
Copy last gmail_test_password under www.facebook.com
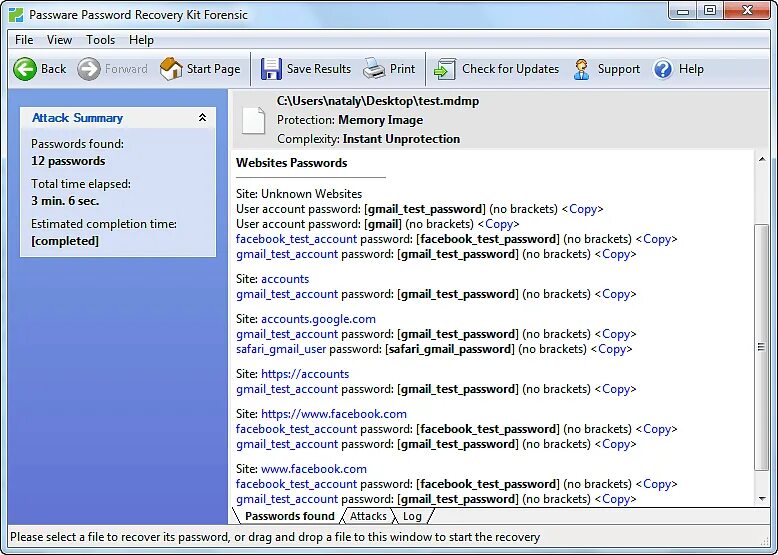615,499
